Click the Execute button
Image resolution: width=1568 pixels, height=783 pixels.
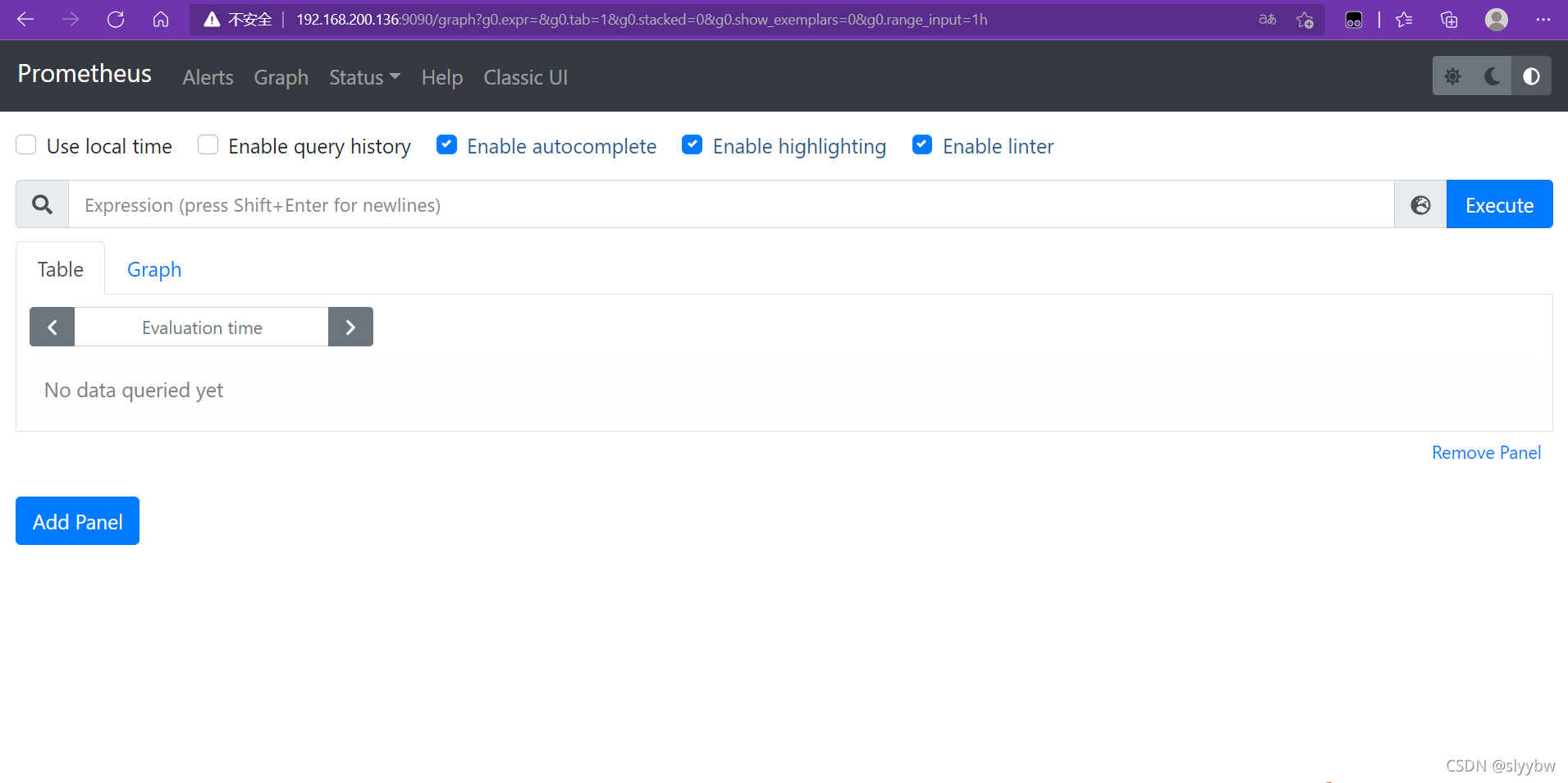(x=1499, y=204)
